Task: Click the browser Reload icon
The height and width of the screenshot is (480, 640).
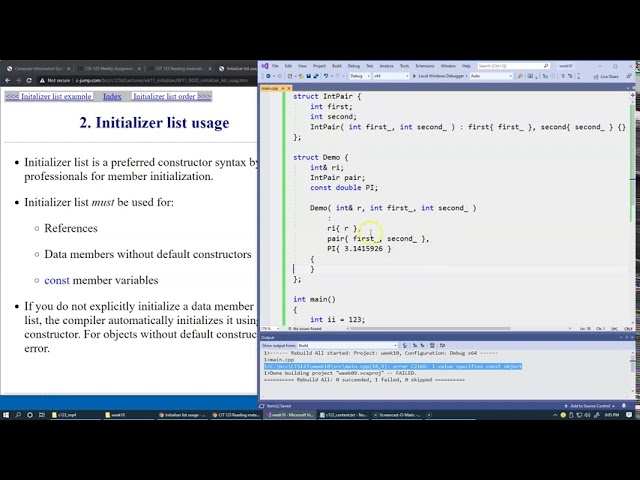Action: click(x=29, y=80)
